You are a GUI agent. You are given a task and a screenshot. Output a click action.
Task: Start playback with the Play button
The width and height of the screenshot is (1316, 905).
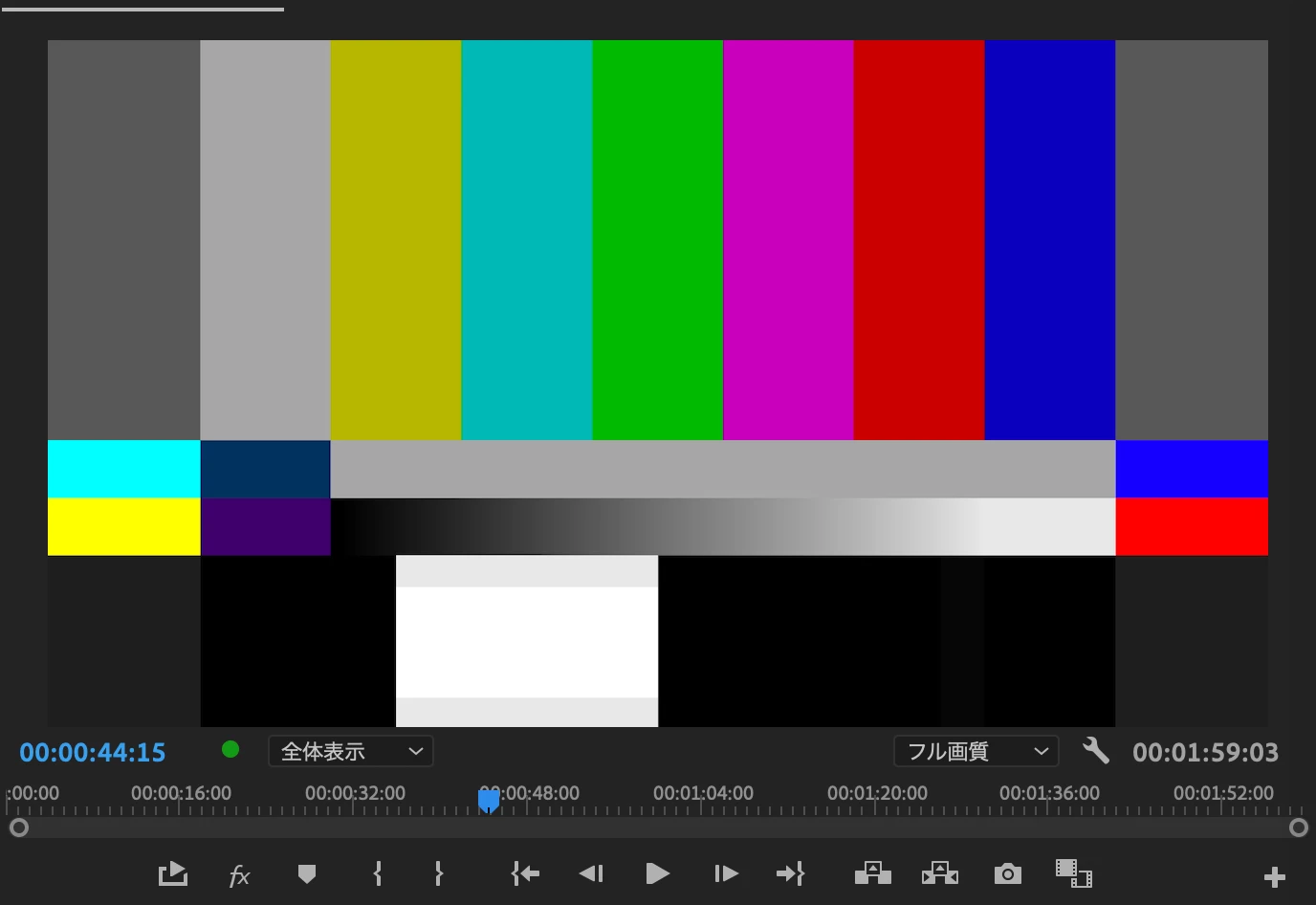657,873
